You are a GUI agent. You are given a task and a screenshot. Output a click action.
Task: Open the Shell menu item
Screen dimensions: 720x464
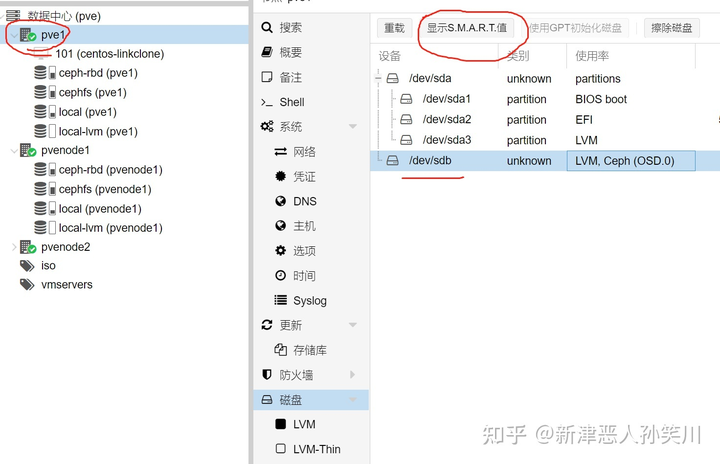311,102
